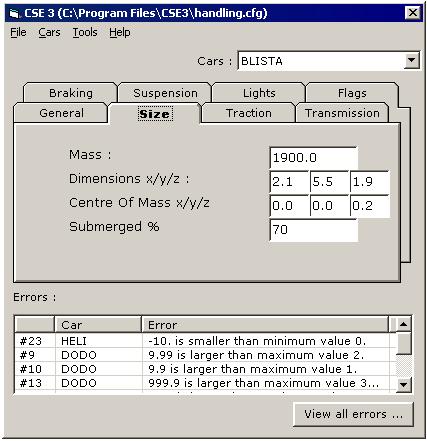Screen dimensions: 427x441
Task: Switch to the General tab
Action: [x=61, y=113]
